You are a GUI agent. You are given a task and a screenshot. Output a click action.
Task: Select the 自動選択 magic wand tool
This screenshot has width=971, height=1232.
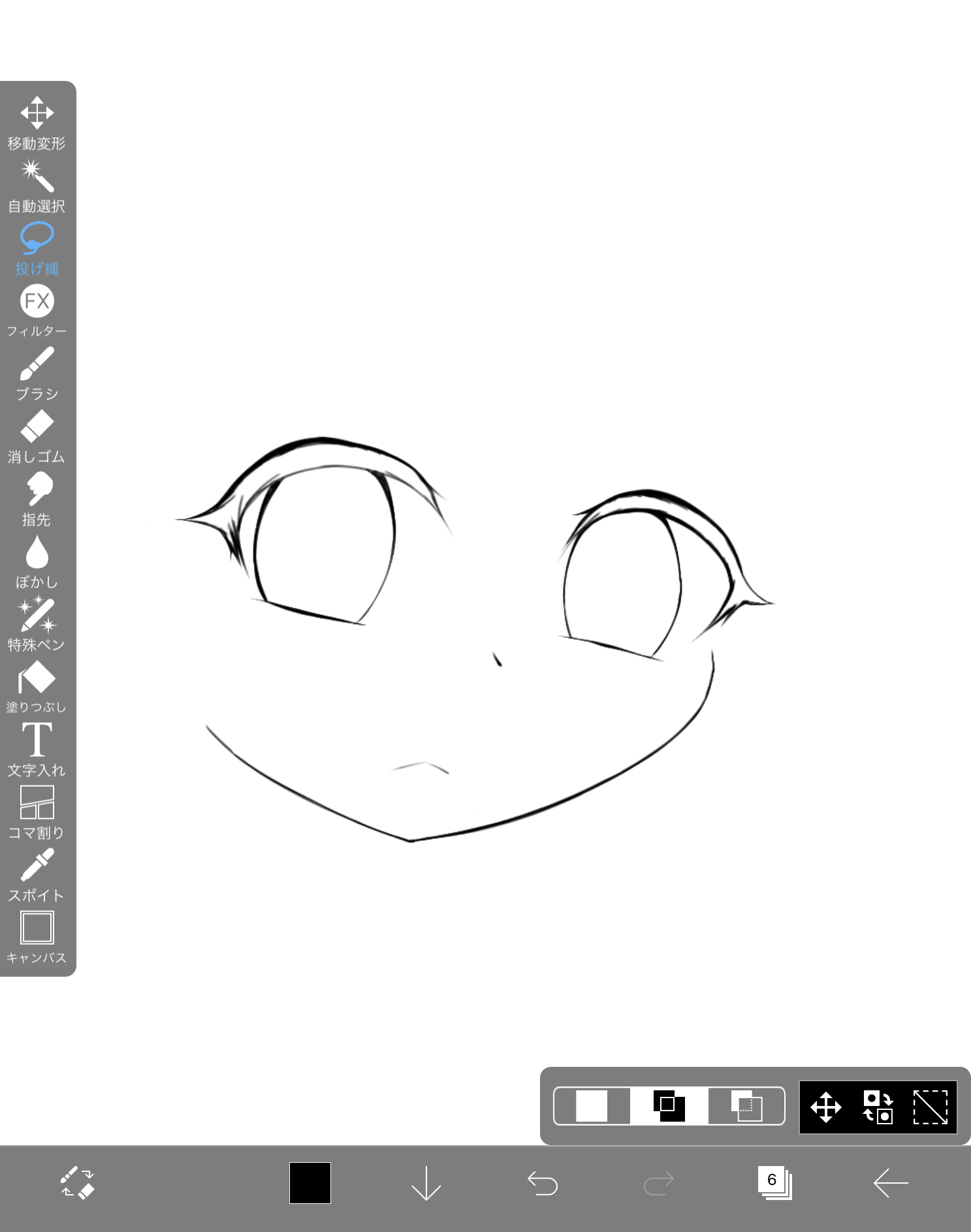(37, 187)
